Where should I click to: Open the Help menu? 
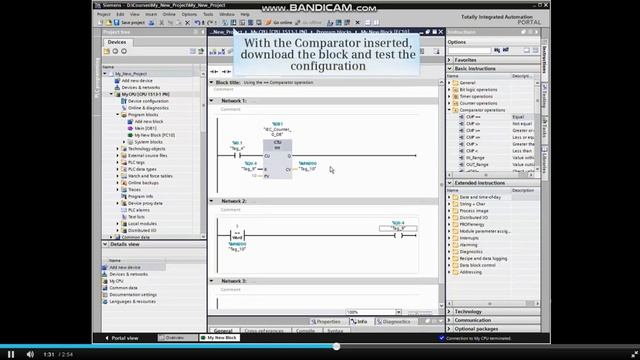245,14
